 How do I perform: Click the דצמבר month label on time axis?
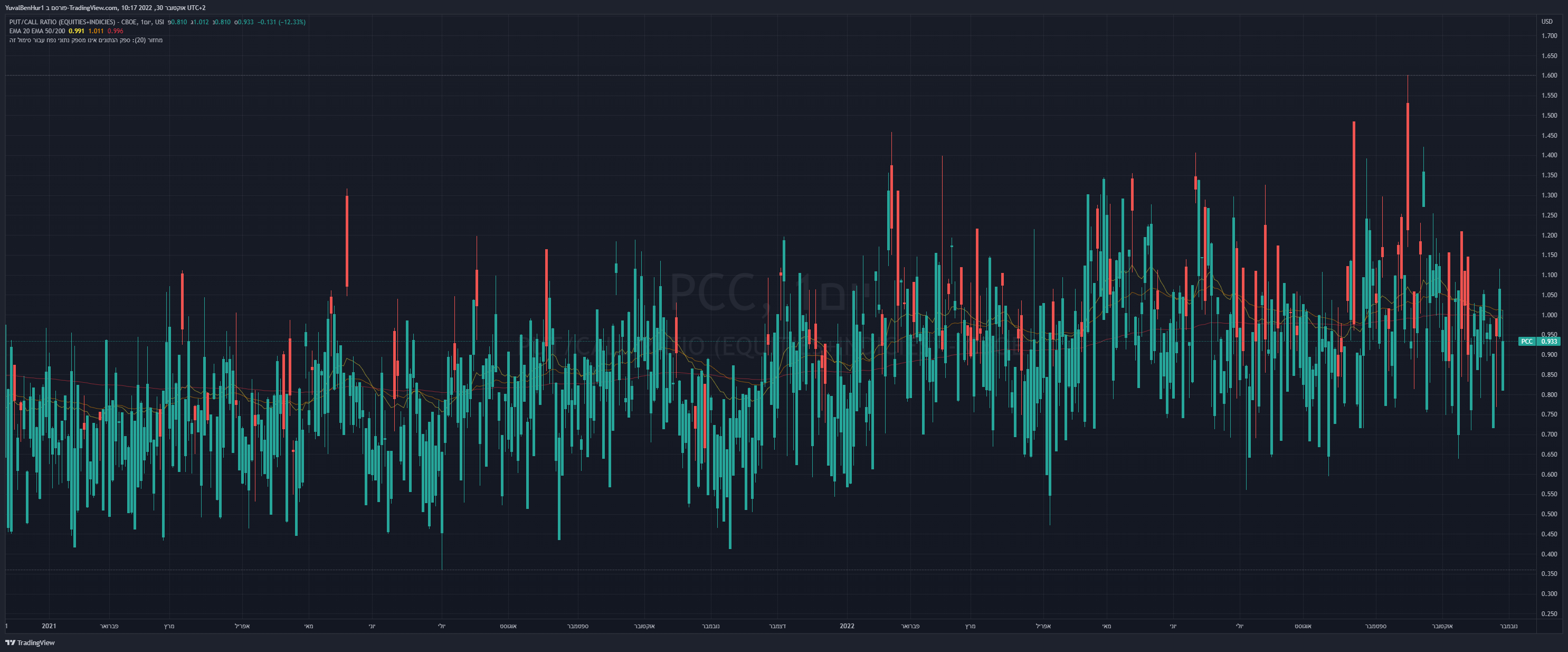point(777,626)
